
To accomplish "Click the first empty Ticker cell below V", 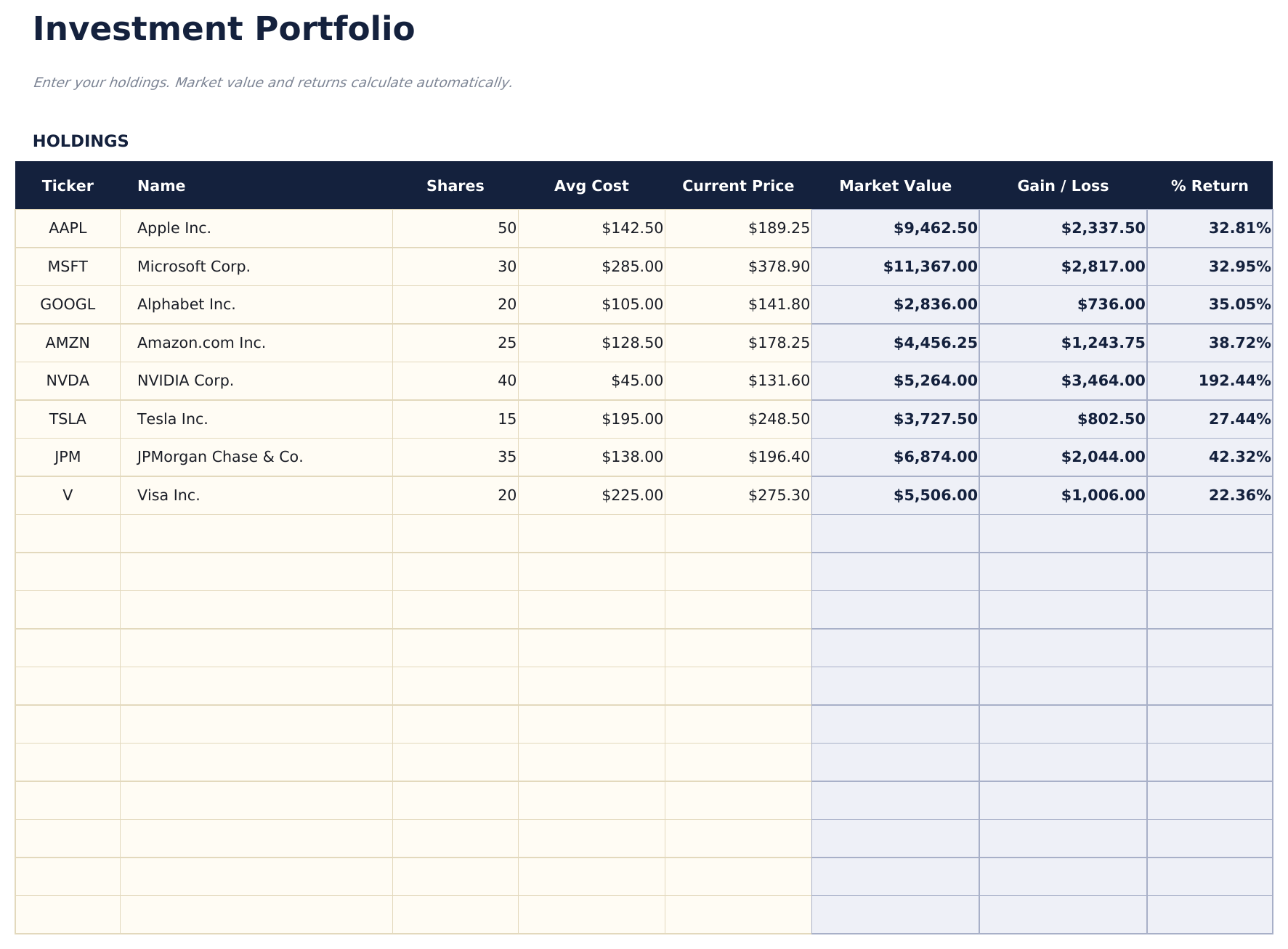I will [68, 534].
